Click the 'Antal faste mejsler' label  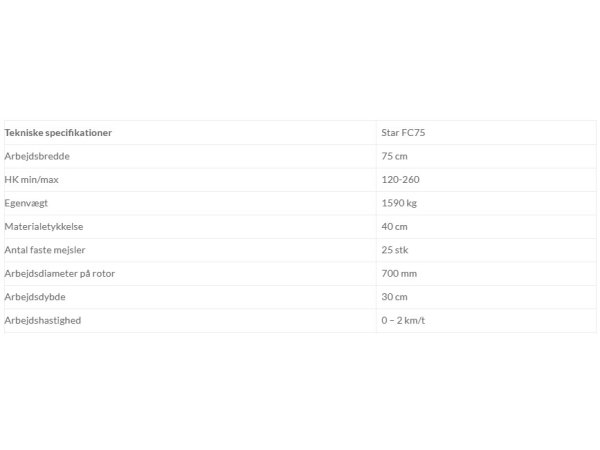click(45, 250)
